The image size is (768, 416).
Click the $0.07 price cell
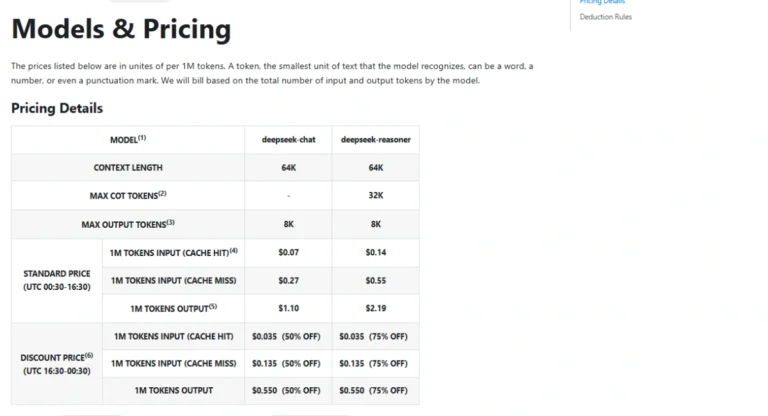point(288,253)
